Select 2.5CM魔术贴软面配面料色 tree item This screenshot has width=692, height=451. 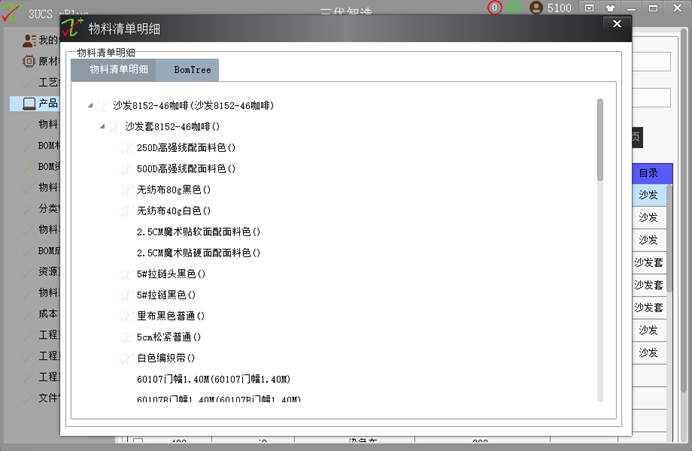click(199, 232)
